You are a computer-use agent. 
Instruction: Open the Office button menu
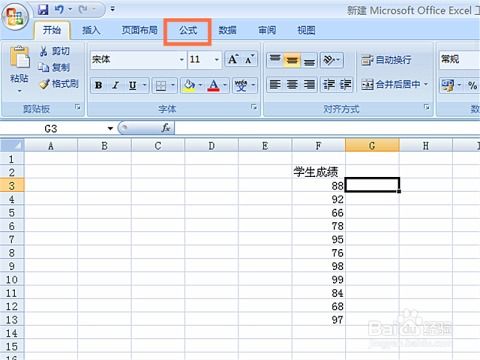(x=14, y=16)
